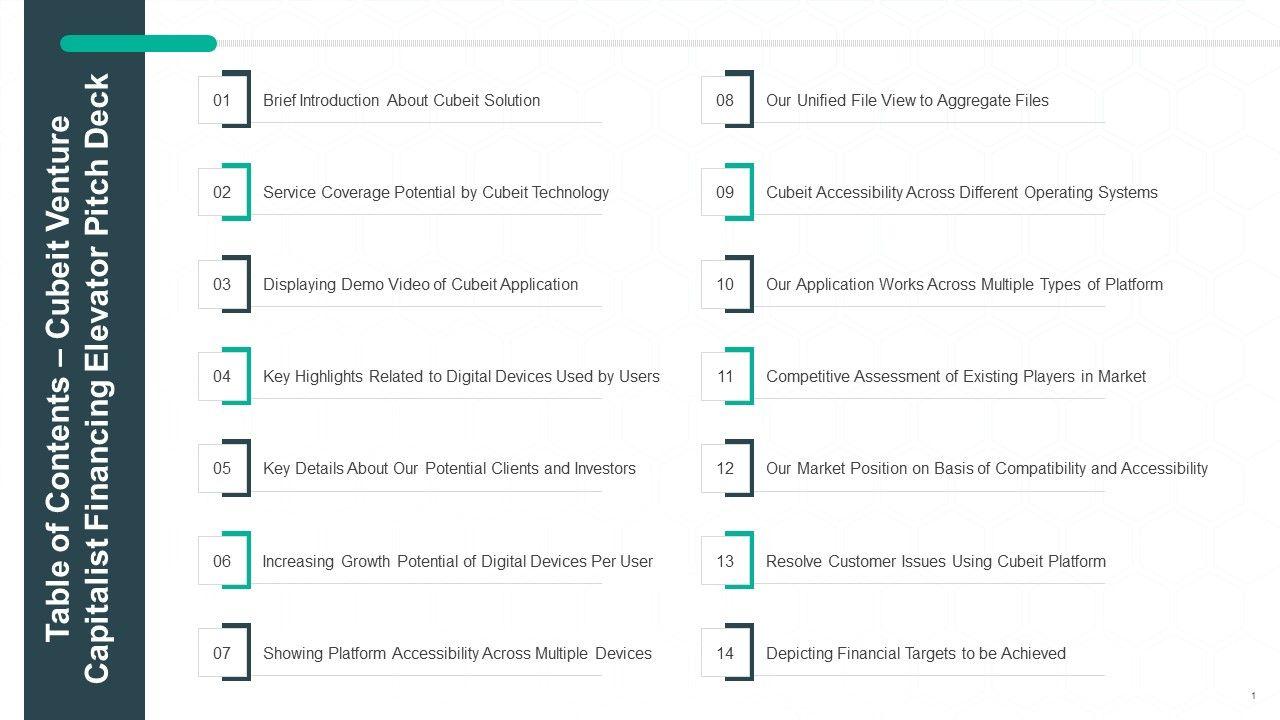Viewport: 1280px width, 720px height.
Task: Select 'Resolve Customer Issues Using Cubeit Platform'
Action: tap(935, 561)
